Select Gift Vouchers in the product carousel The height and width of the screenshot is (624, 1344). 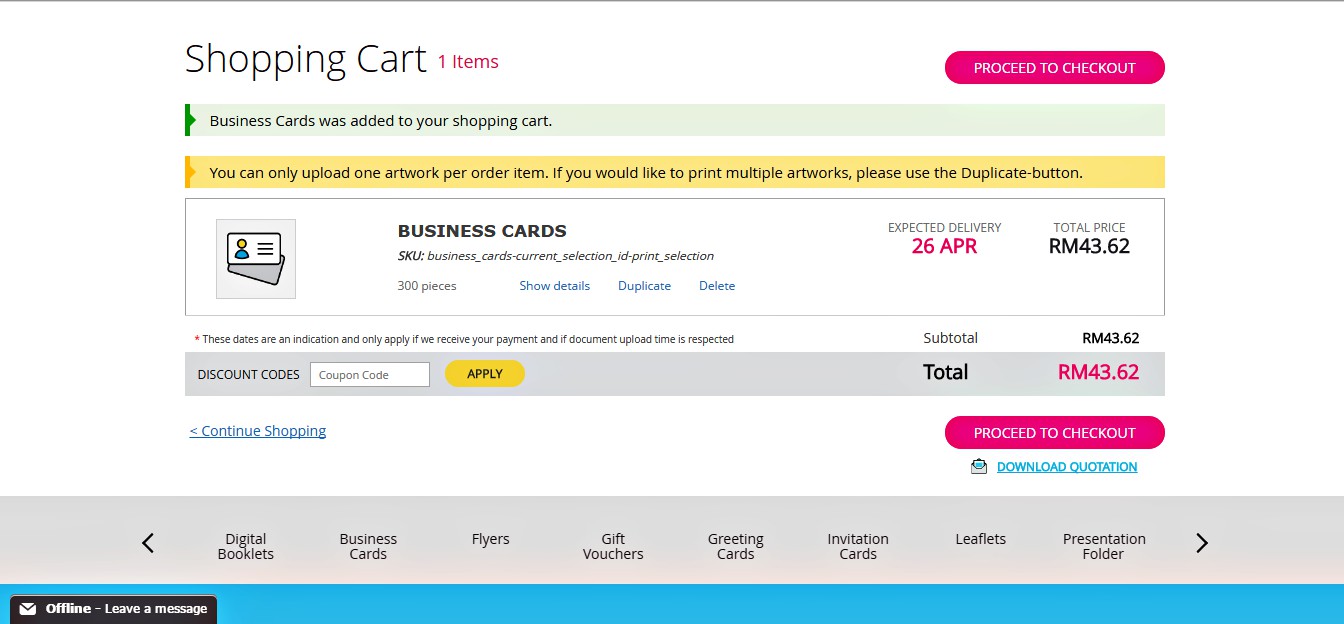[613, 546]
